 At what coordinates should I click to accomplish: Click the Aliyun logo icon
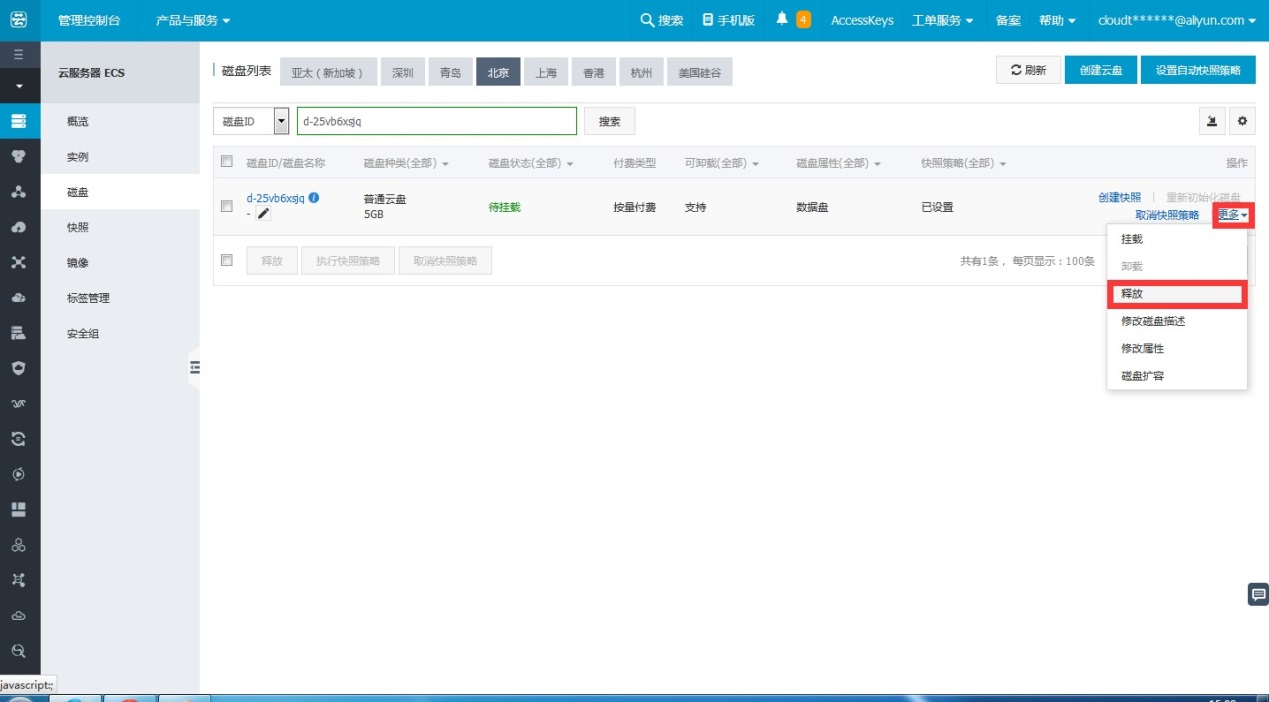tap(19, 20)
